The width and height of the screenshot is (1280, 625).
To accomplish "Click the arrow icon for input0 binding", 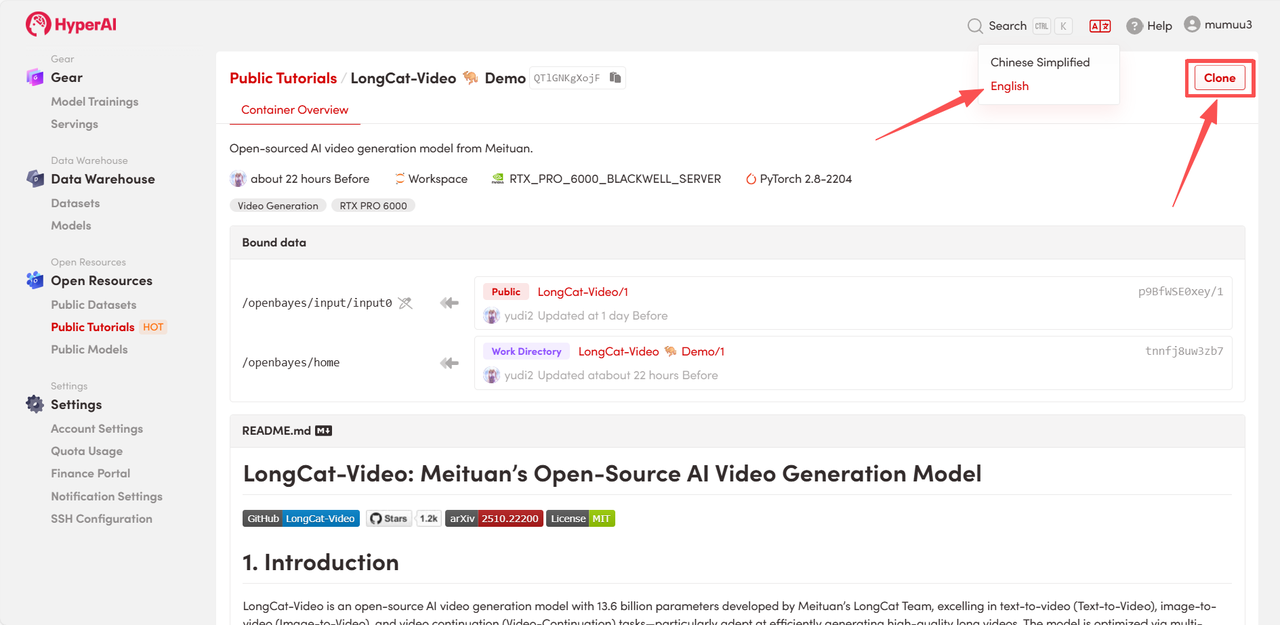I will [449, 303].
